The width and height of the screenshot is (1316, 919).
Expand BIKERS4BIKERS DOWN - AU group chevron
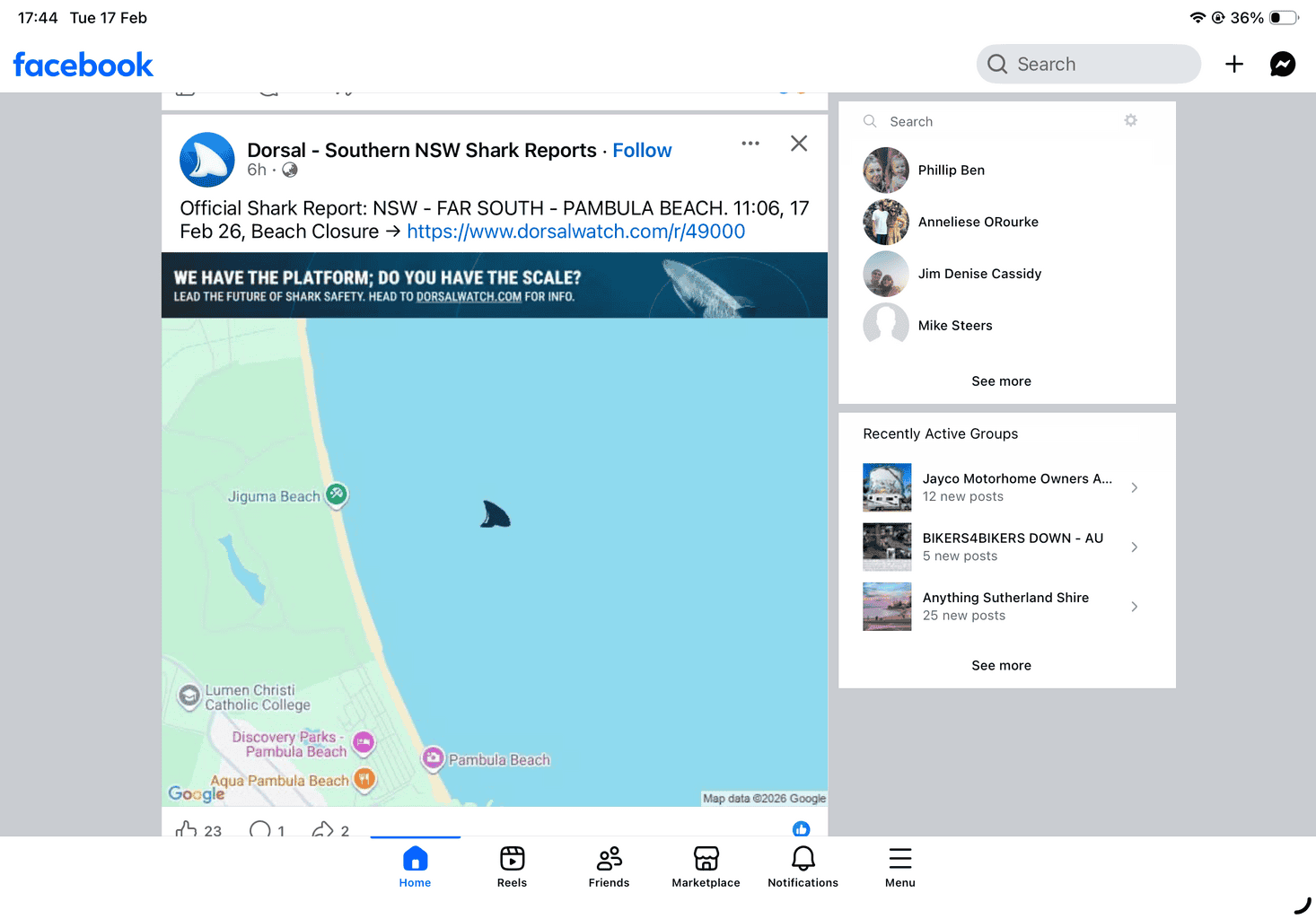[x=1135, y=547]
